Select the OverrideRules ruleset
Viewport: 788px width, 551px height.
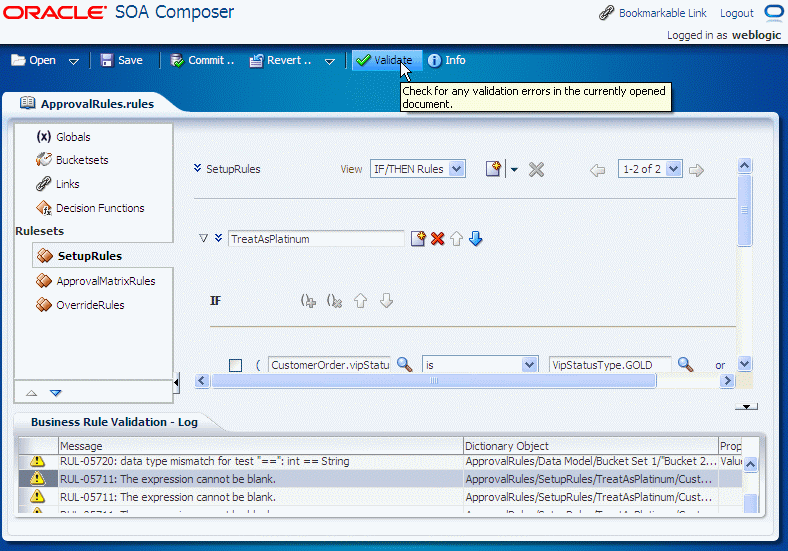coord(90,305)
